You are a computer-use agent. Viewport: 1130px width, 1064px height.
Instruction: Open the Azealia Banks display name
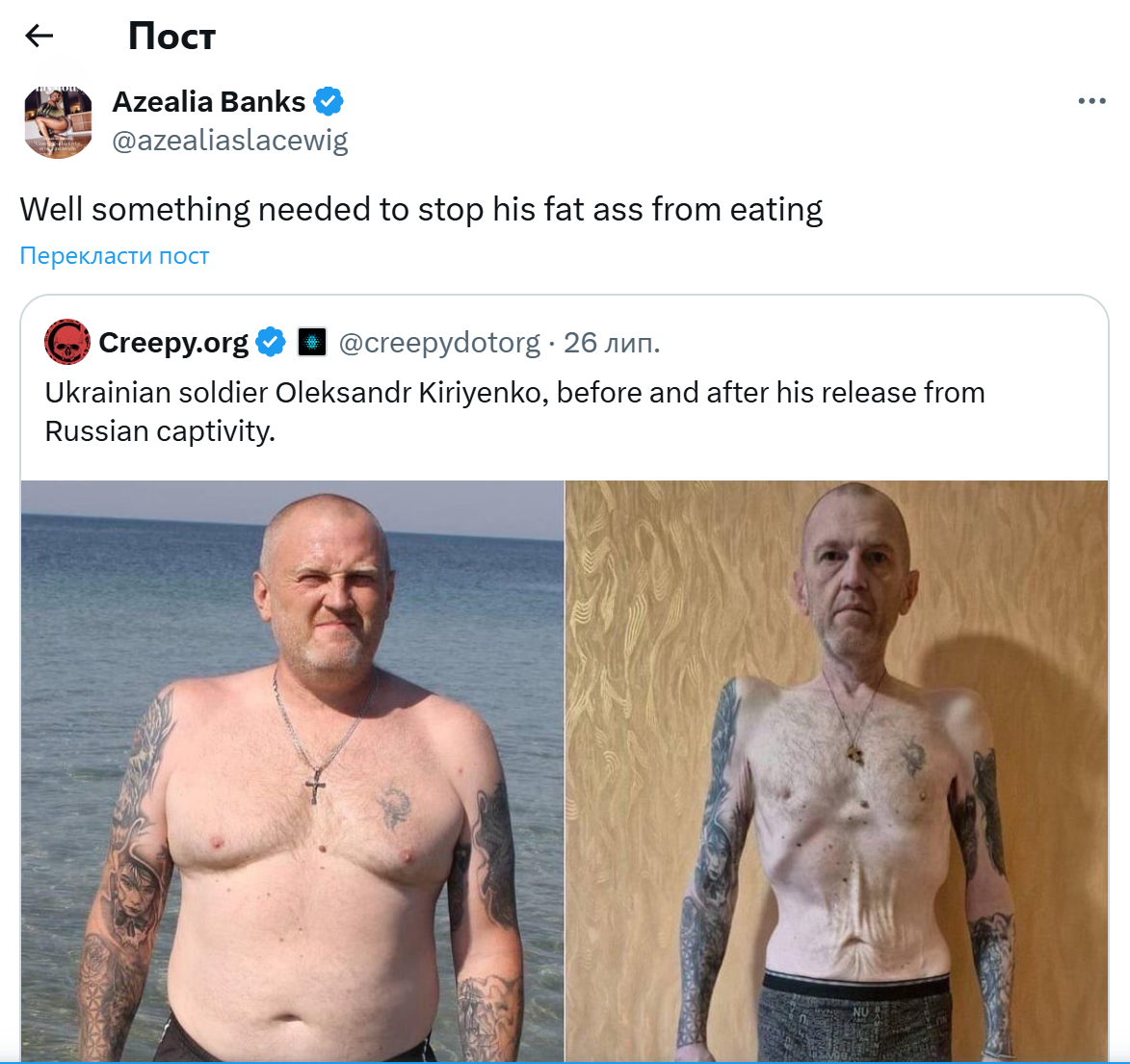(x=209, y=101)
